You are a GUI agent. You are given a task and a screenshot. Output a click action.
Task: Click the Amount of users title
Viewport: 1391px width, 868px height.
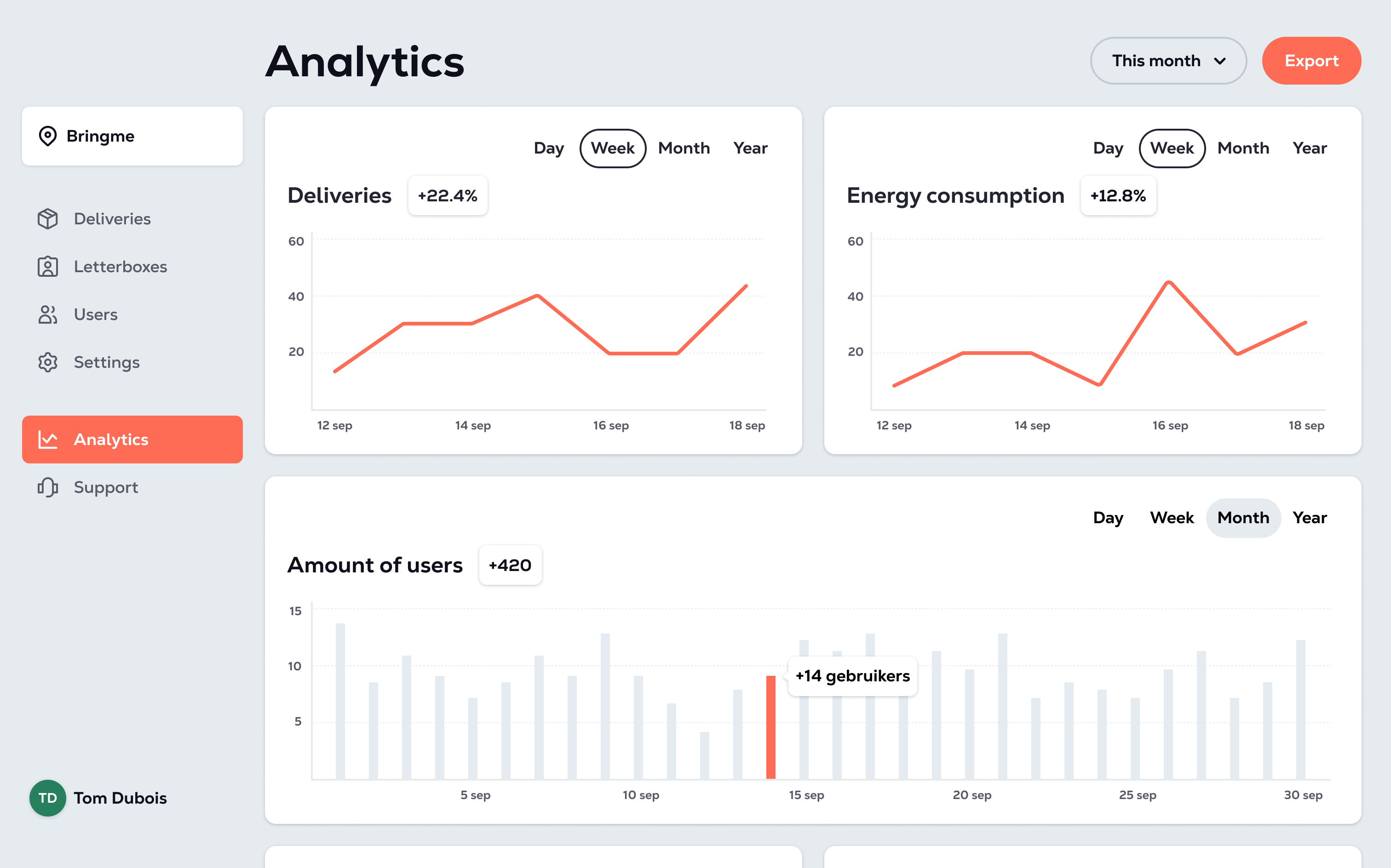(375, 565)
